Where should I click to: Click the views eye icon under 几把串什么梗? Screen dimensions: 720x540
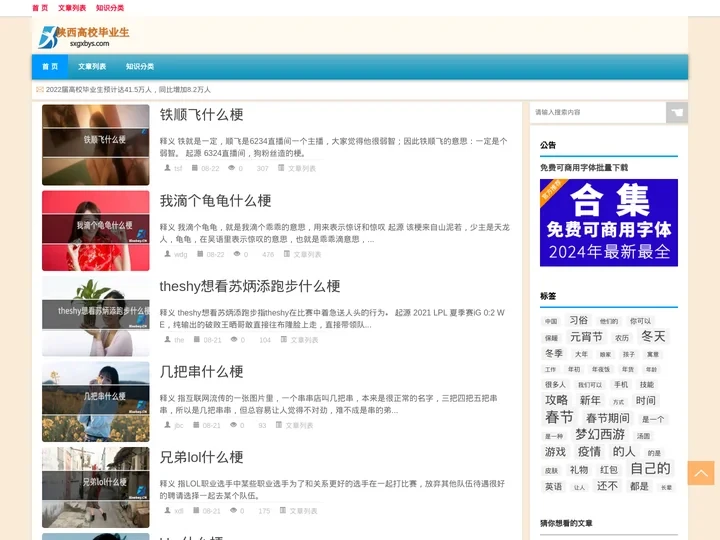click(233, 425)
